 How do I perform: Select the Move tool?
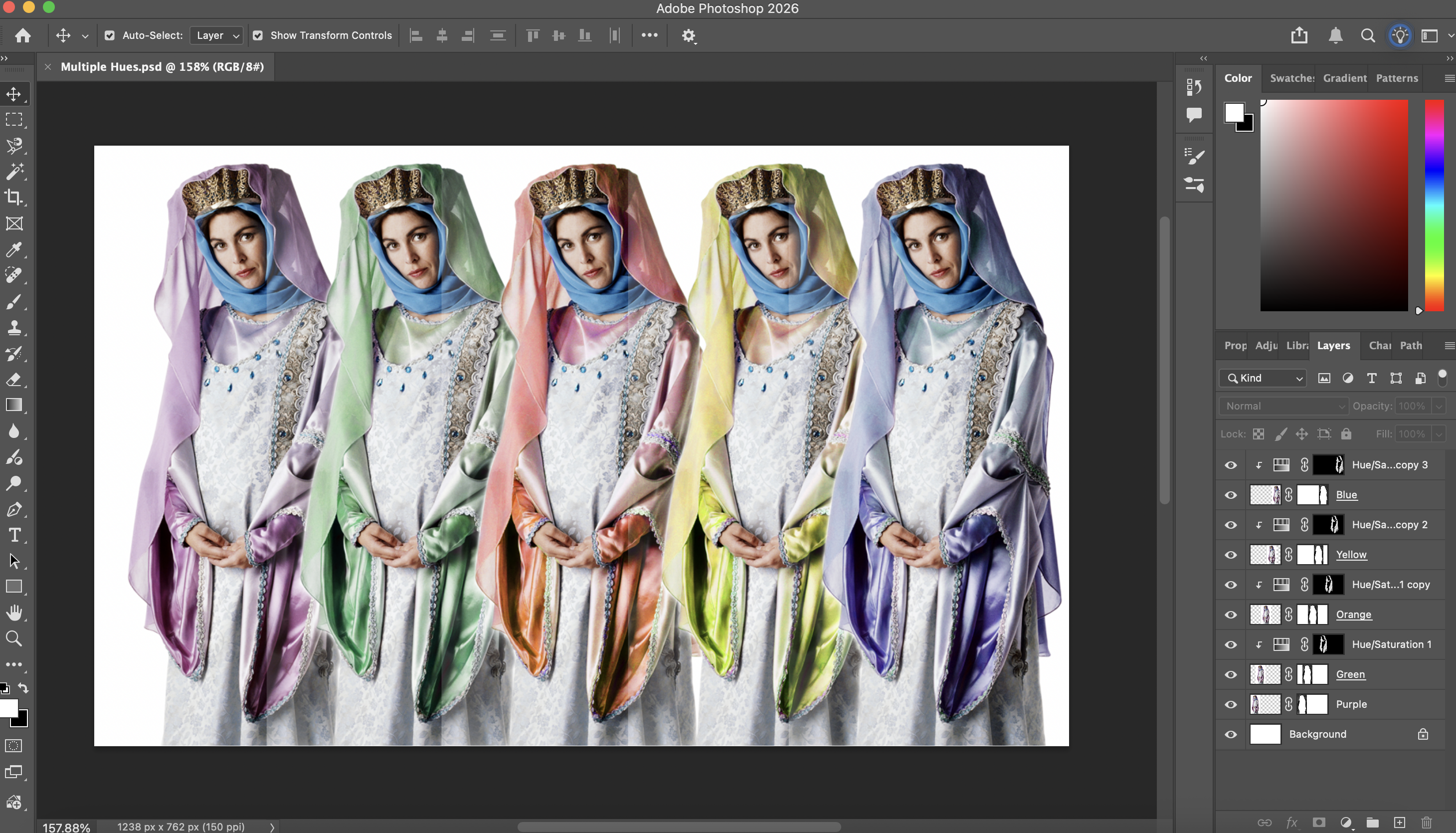pyautogui.click(x=14, y=94)
